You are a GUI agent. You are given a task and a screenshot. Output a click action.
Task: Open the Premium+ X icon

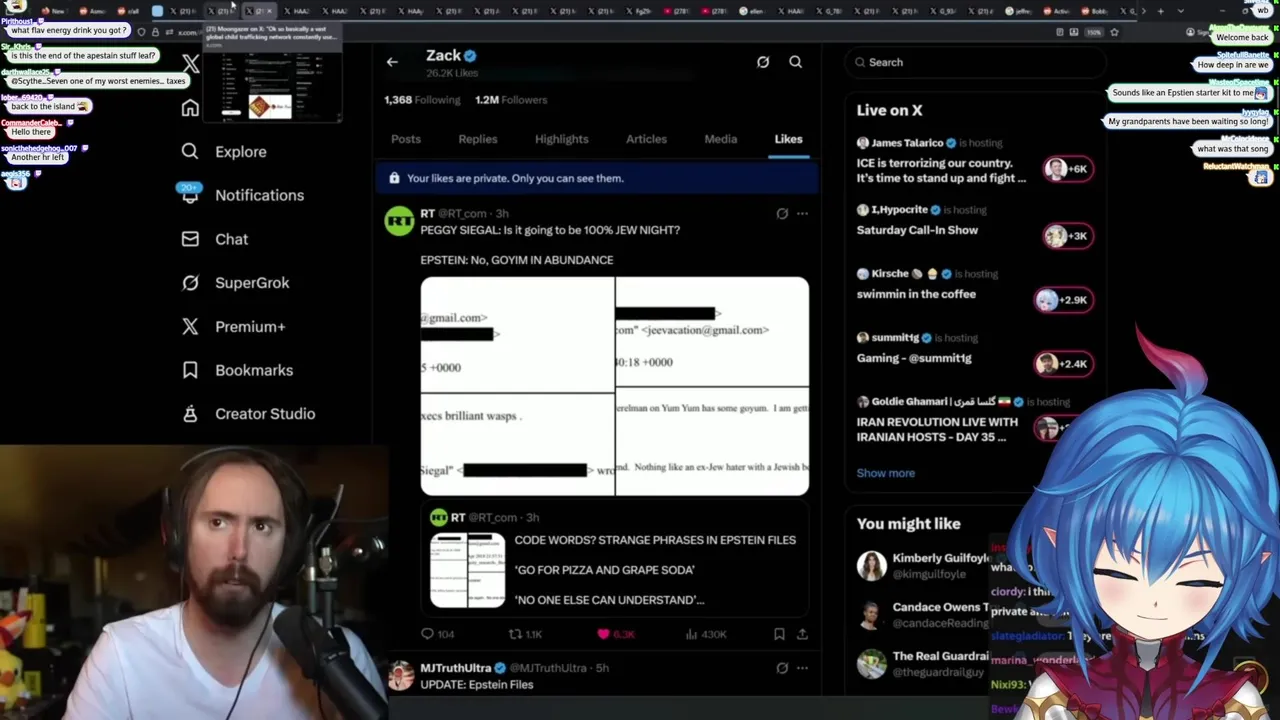[190, 326]
